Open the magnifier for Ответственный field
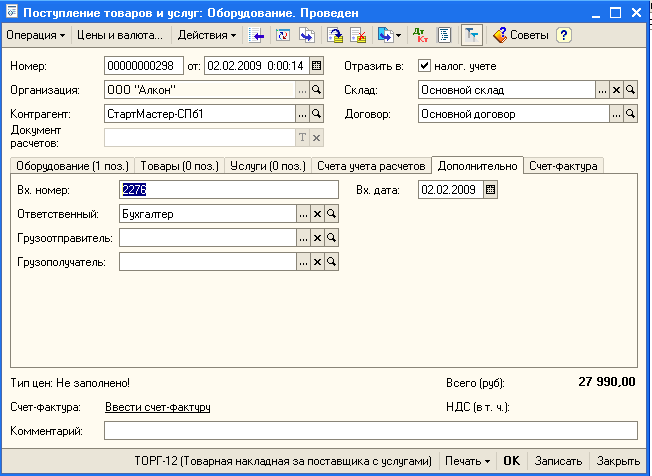The height and width of the screenshot is (476, 652). pos(331,214)
